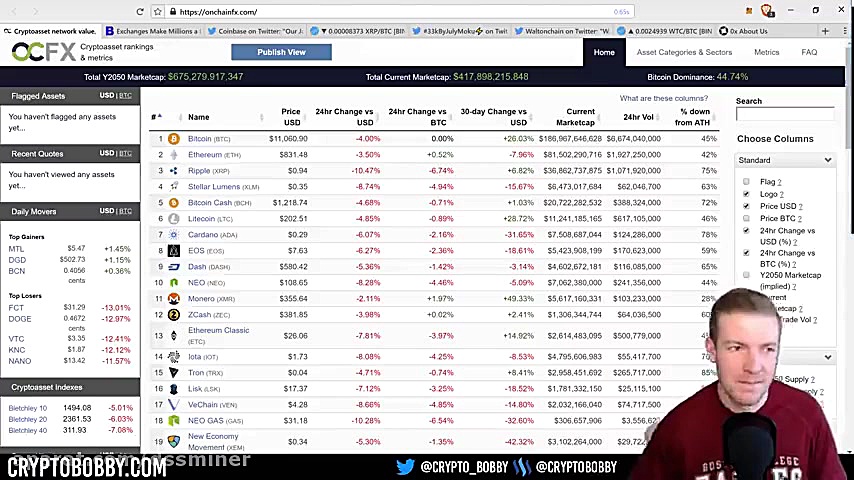Open the MTL top gainer link
The image size is (854, 480).
pyautogui.click(x=16, y=248)
